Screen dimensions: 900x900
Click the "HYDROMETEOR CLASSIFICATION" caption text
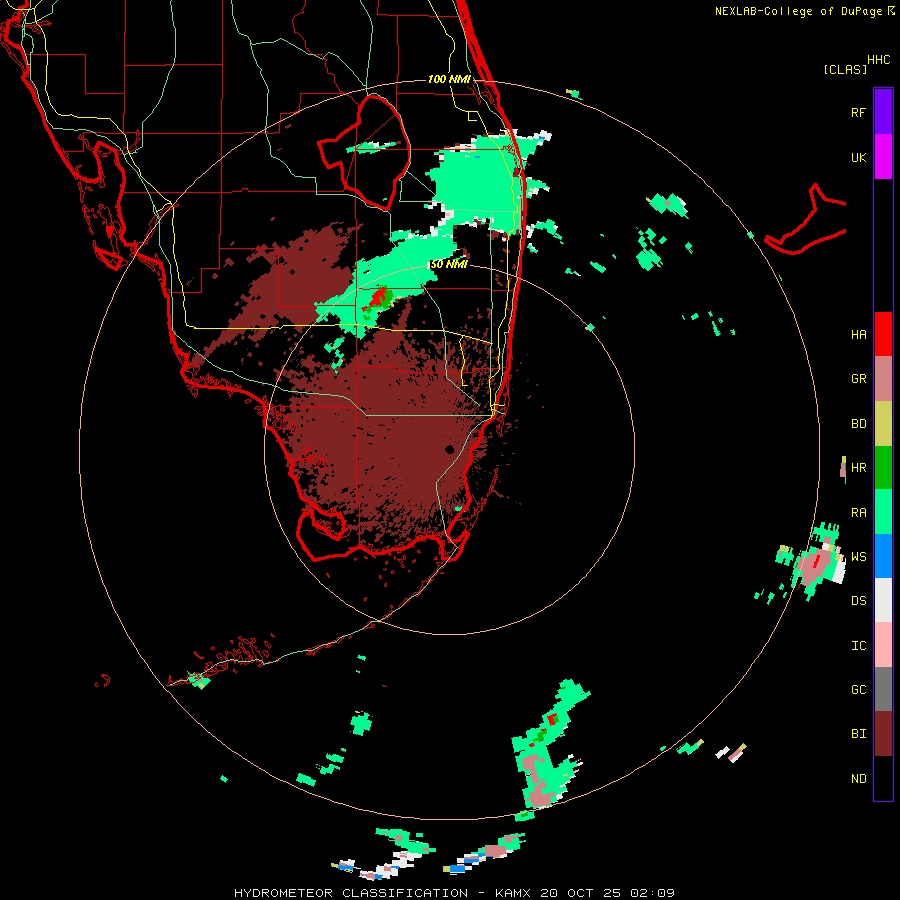(351, 893)
